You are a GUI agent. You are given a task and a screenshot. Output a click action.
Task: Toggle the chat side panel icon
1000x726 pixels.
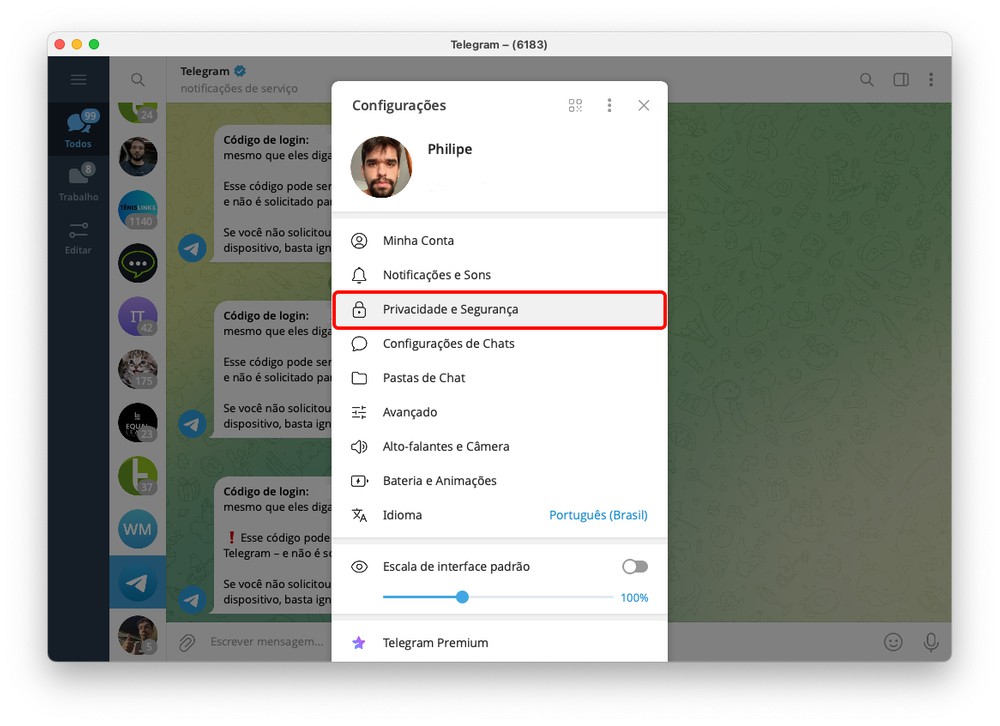pyautogui.click(x=901, y=80)
